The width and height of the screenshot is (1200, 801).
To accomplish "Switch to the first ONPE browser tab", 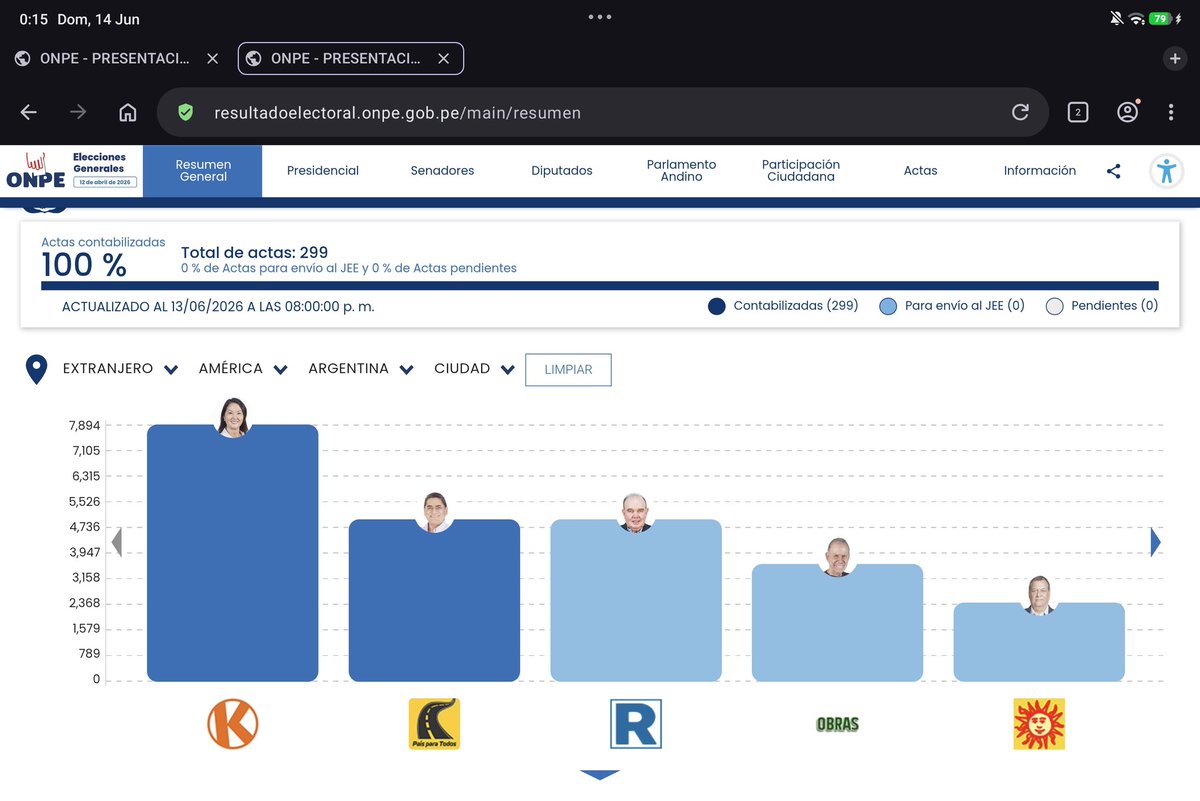I will 115,59.
